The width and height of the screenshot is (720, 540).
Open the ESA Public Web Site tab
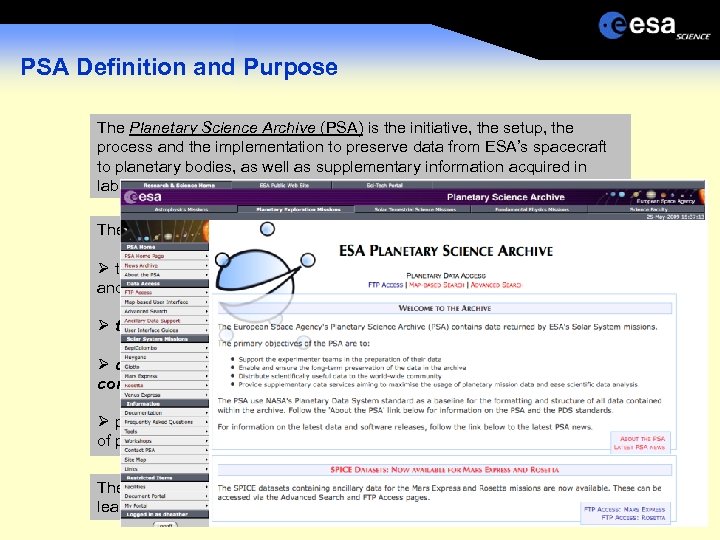pyautogui.click(x=284, y=185)
